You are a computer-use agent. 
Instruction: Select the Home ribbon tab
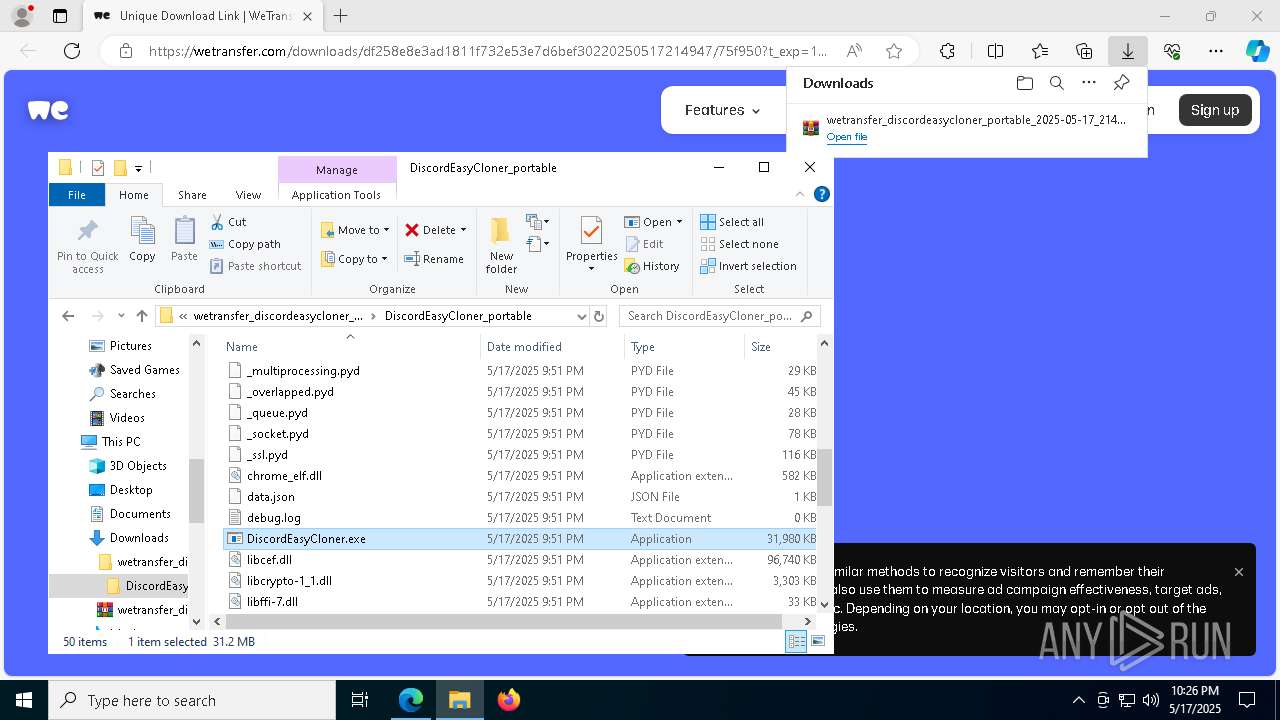134,195
